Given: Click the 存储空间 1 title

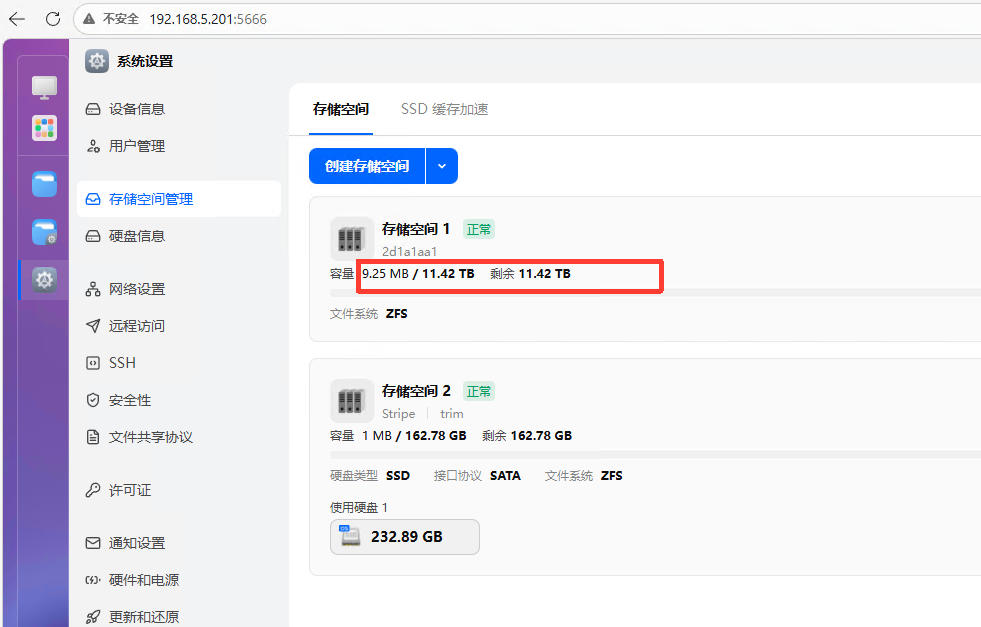Looking at the screenshot, I should tap(416, 229).
